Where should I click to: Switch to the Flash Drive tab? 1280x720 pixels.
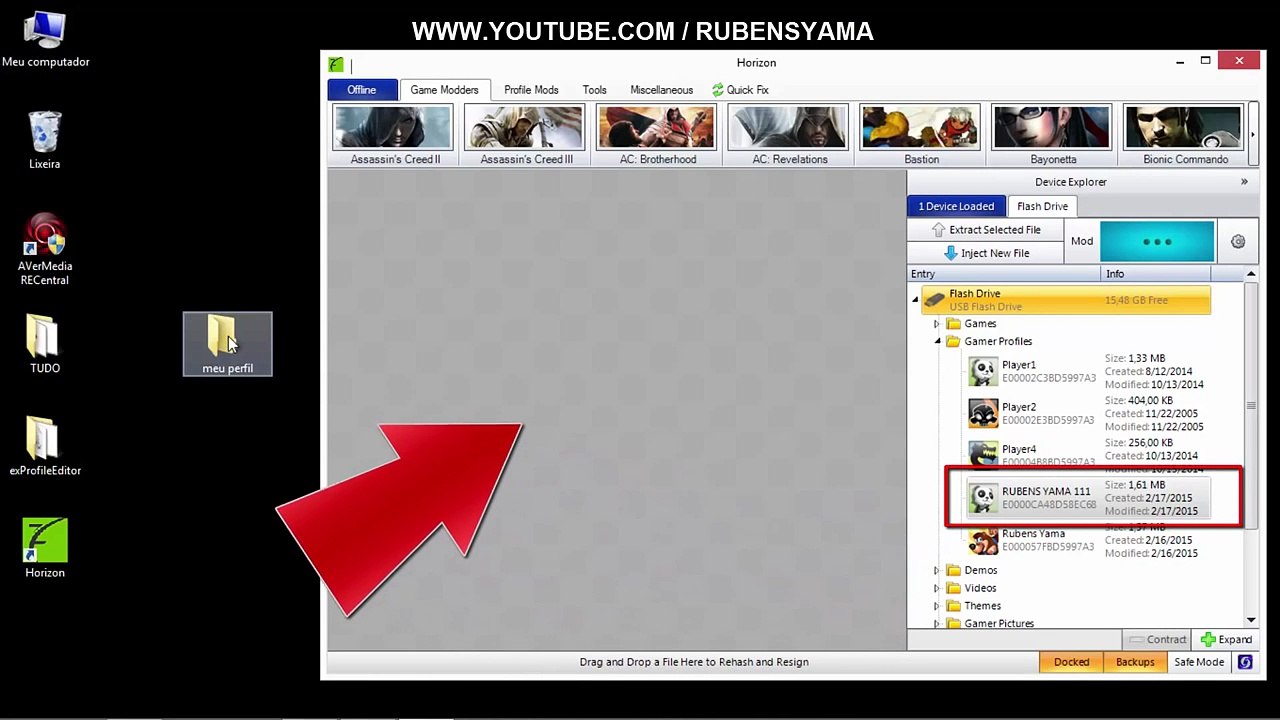1042,206
